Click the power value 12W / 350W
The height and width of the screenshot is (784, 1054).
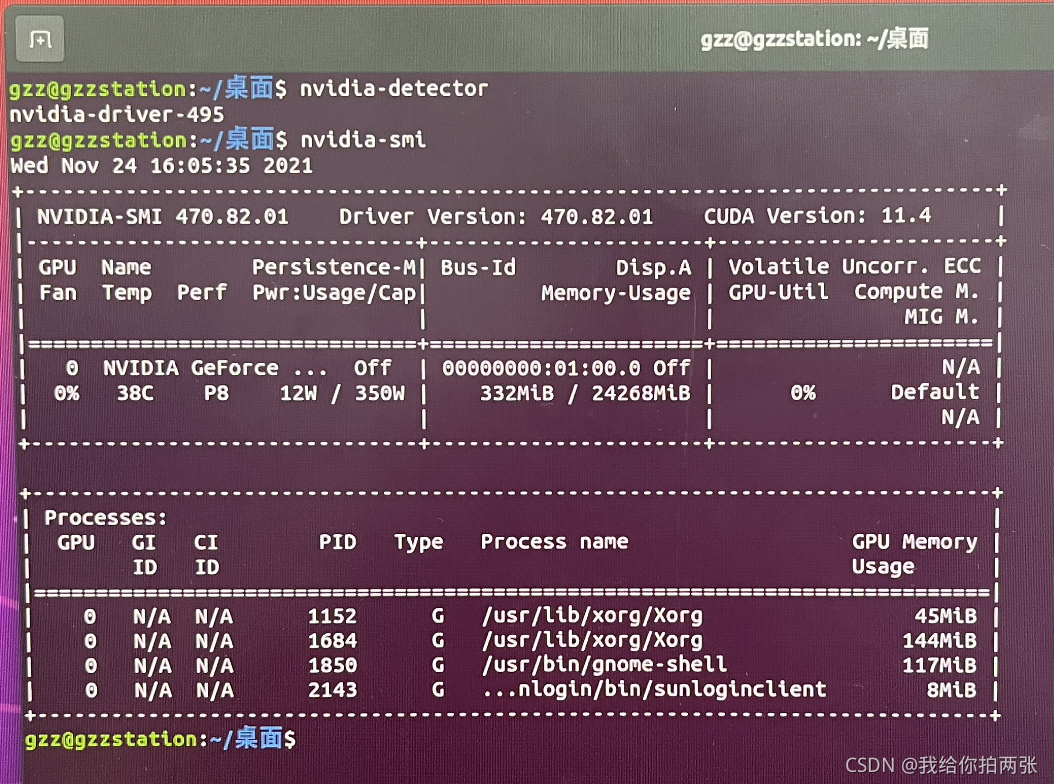coord(343,393)
